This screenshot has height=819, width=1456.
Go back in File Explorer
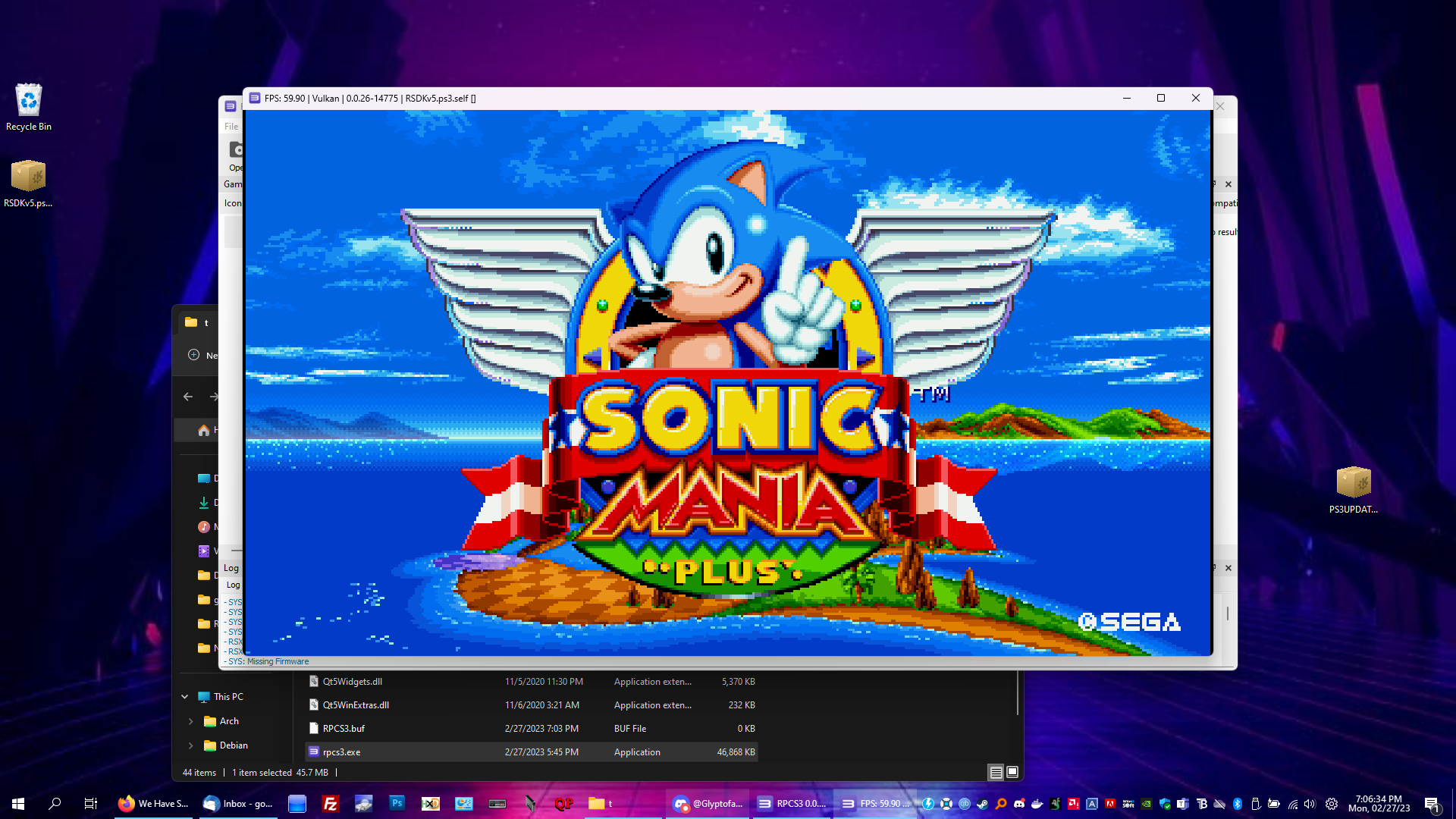coord(188,397)
